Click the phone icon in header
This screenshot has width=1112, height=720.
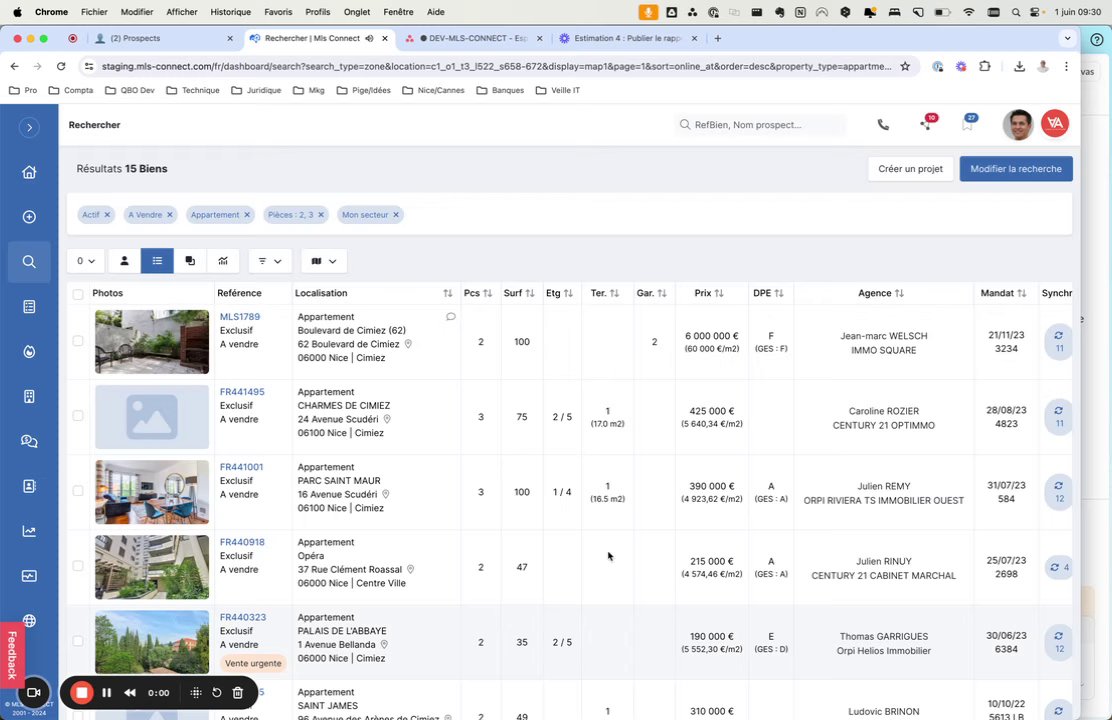883,125
